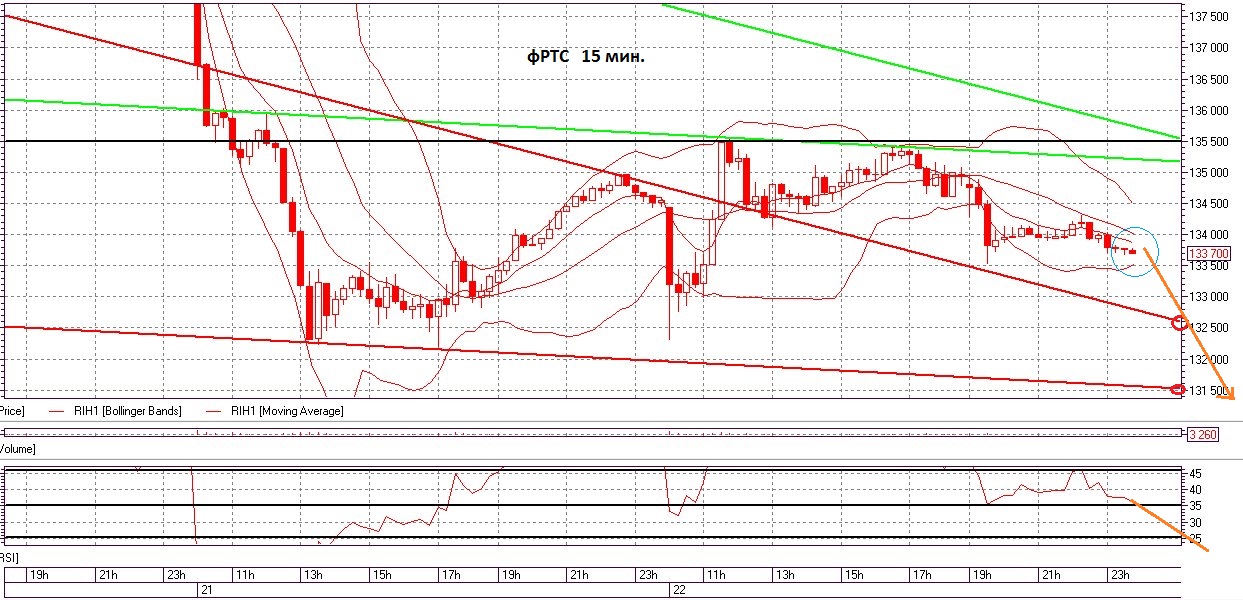Select the 134 000 price axis label
Screen dimensions: 1243x600
[1210, 235]
